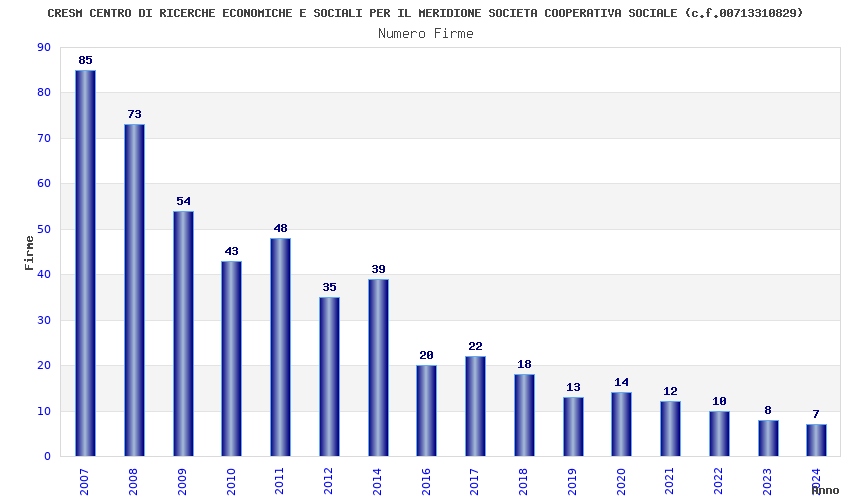
Task: Click the 2017 bar valued 22
Action: pos(475,406)
